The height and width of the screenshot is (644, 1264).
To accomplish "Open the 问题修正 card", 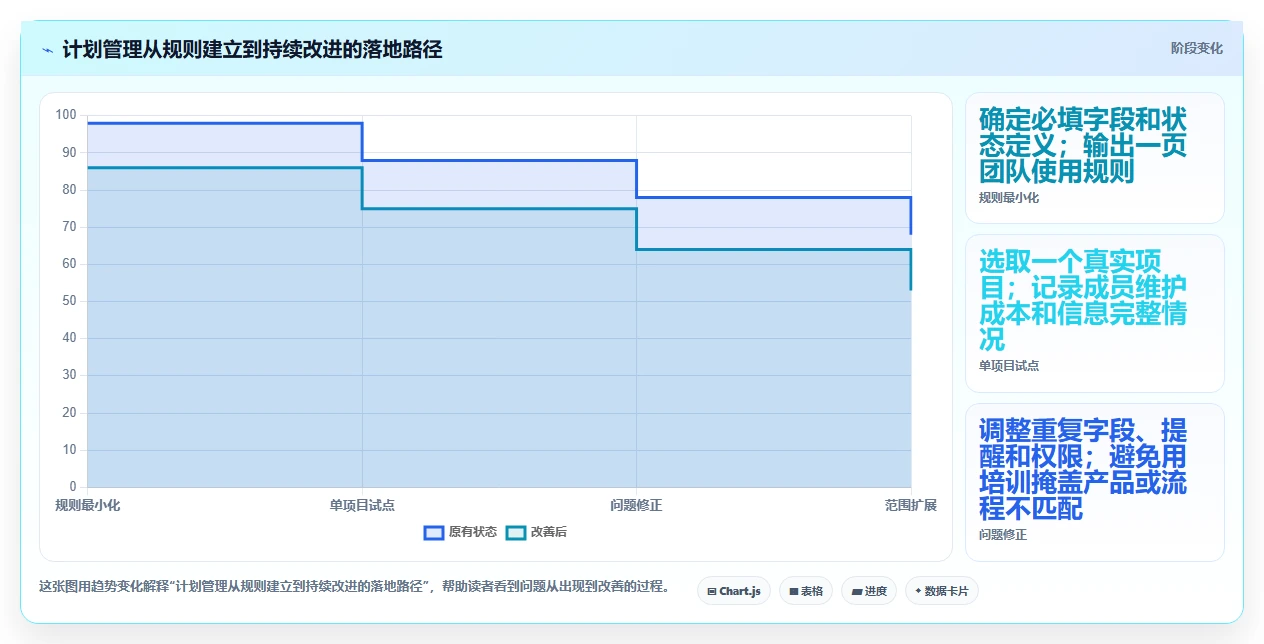I will [1094, 482].
